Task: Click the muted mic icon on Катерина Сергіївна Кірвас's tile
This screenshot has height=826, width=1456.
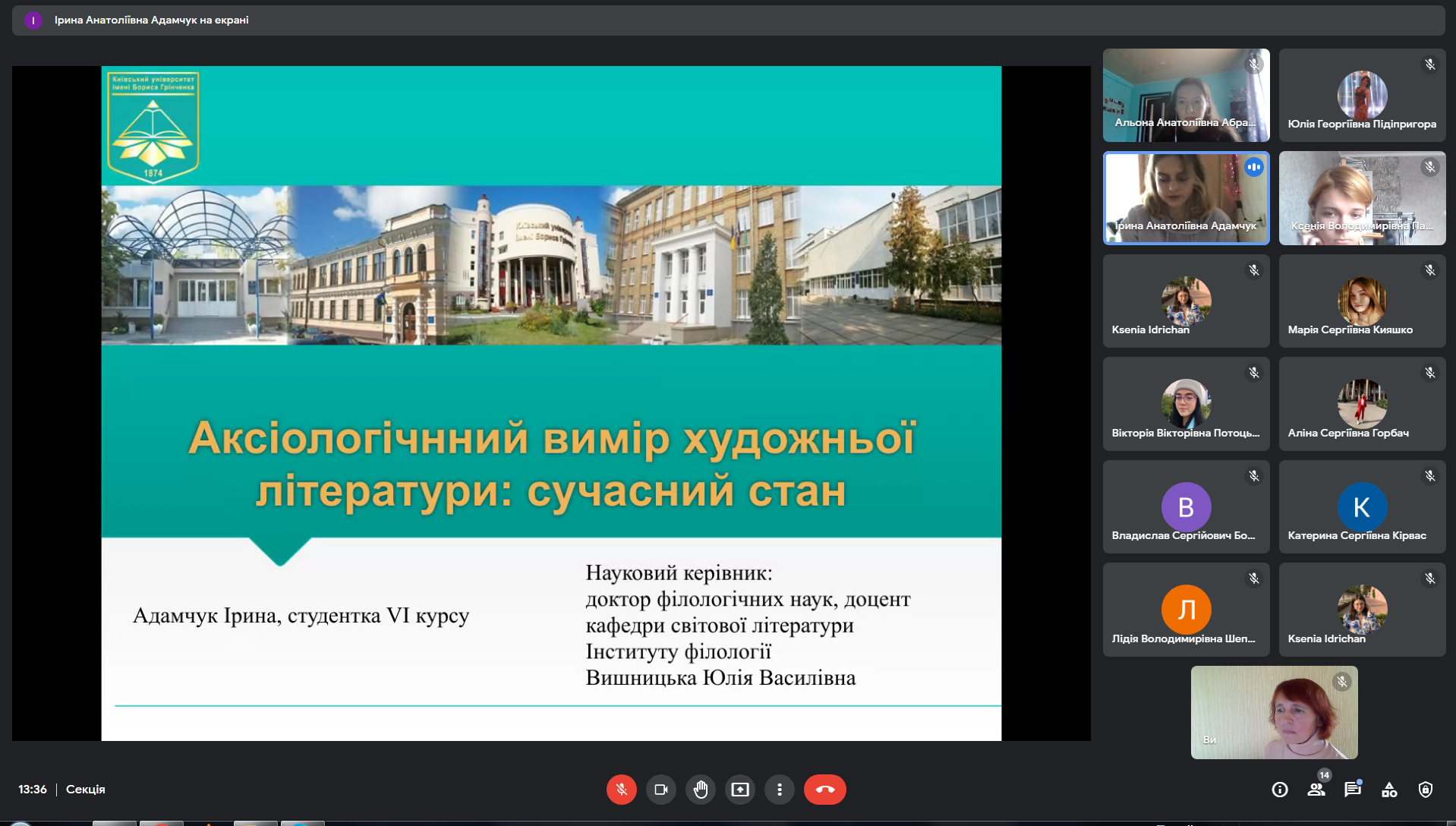Action: [1430, 476]
